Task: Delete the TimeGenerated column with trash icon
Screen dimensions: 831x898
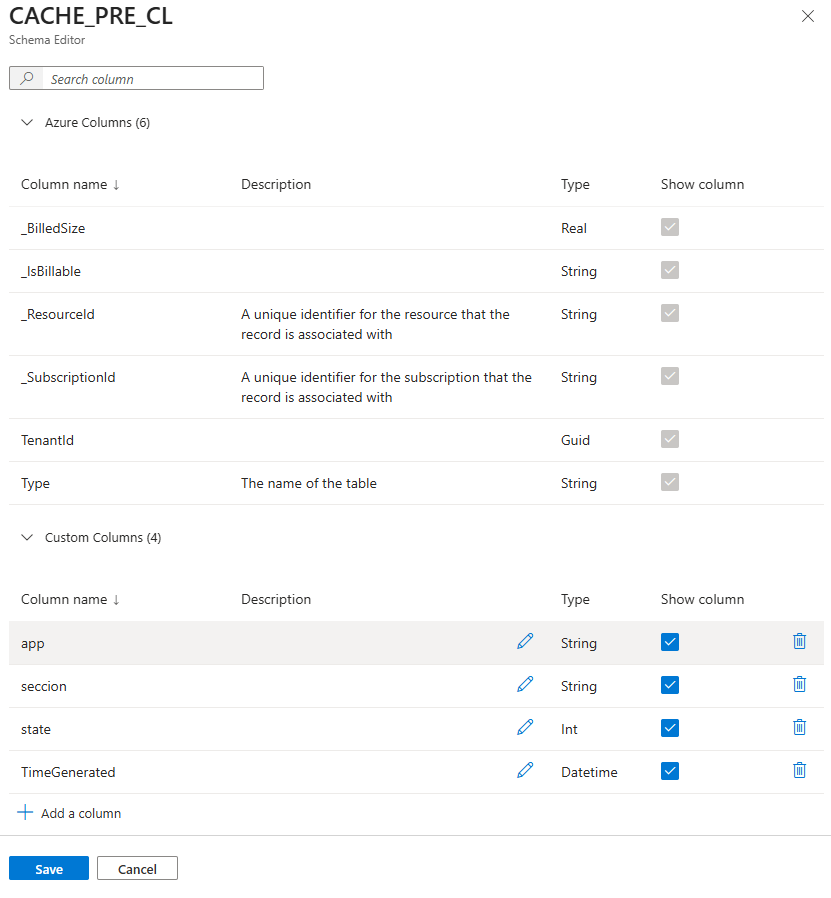Action: pos(800,770)
